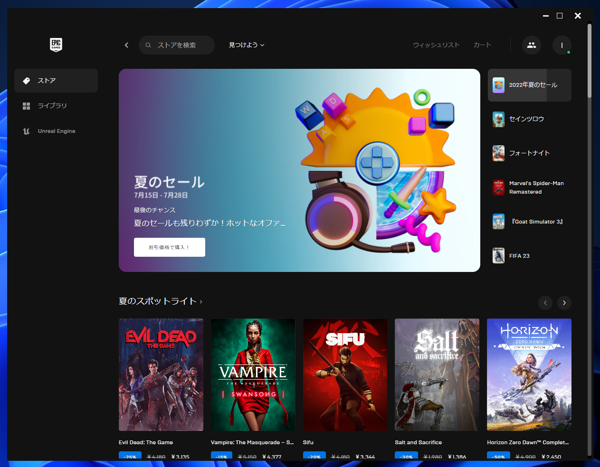
Task: Open the account profile icon
Action: click(562, 45)
